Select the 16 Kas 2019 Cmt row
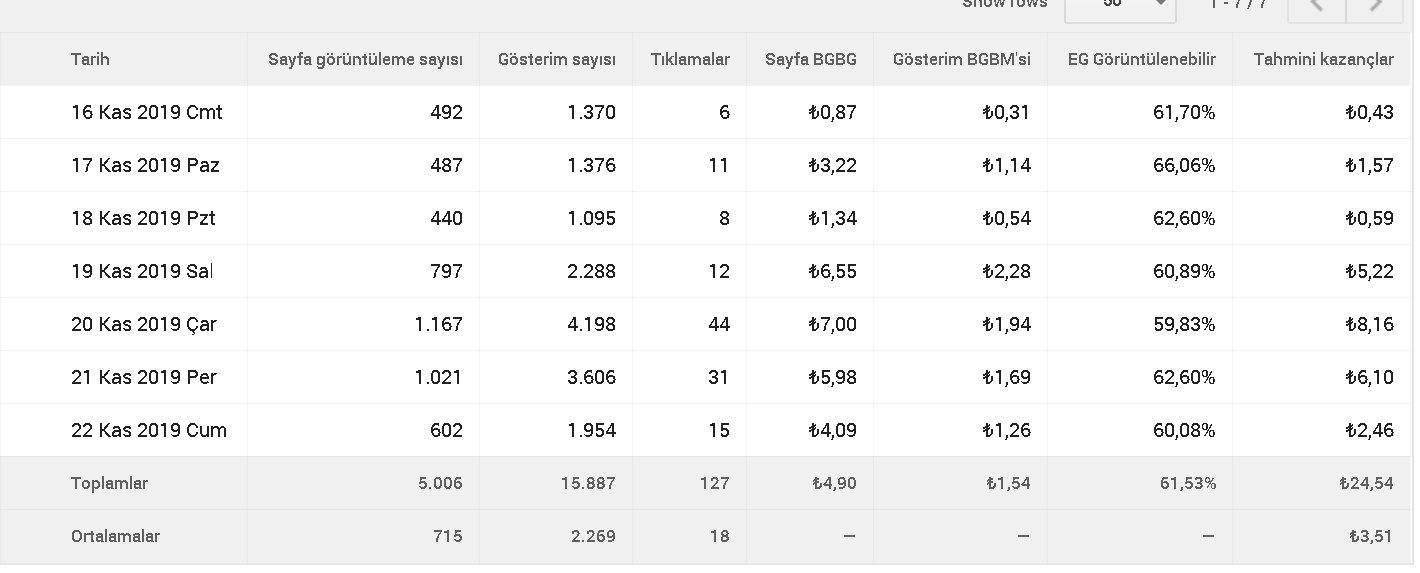The width and height of the screenshot is (1420, 573). [707, 112]
